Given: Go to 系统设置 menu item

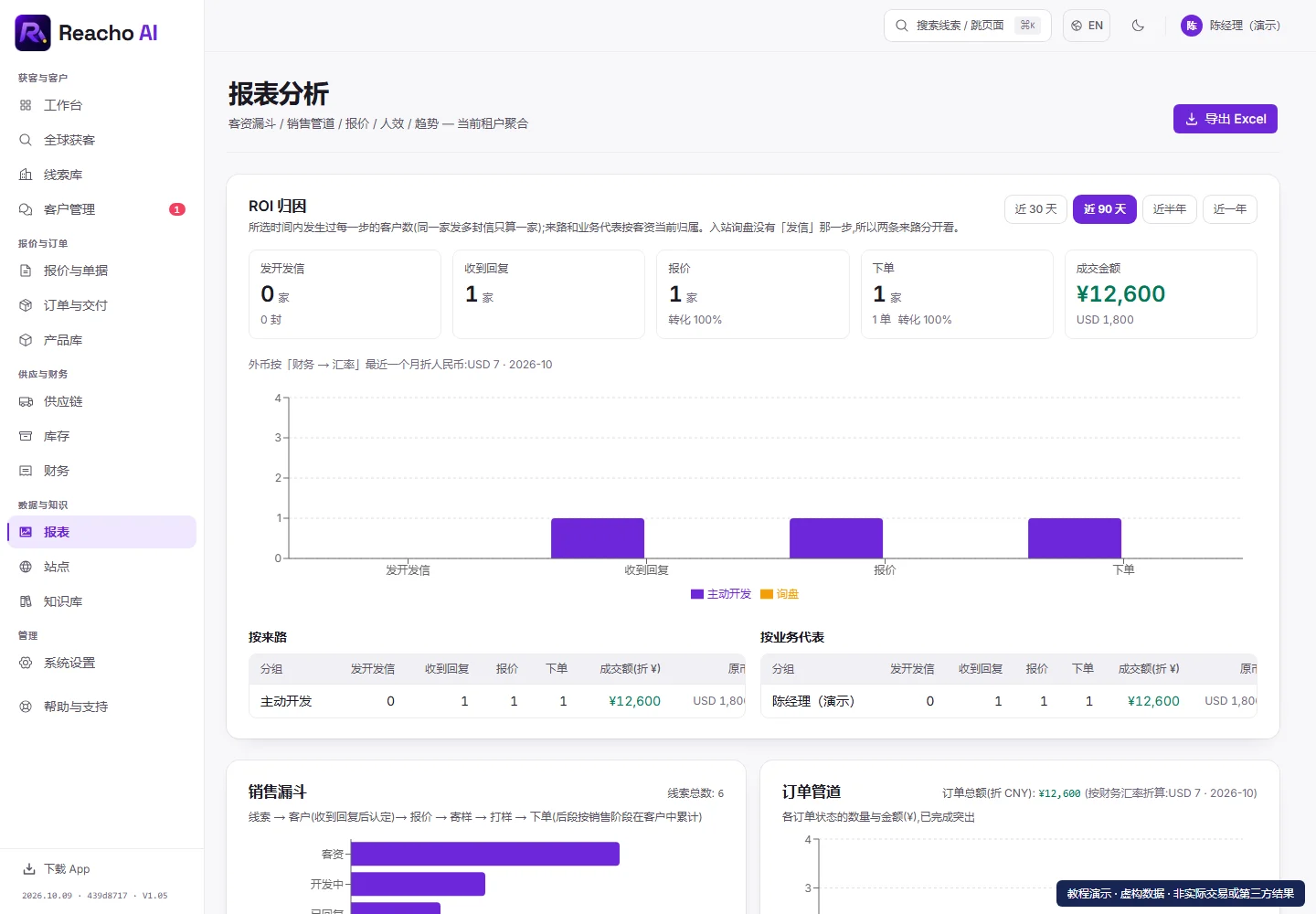Looking at the screenshot, I should tap(101, 663).
